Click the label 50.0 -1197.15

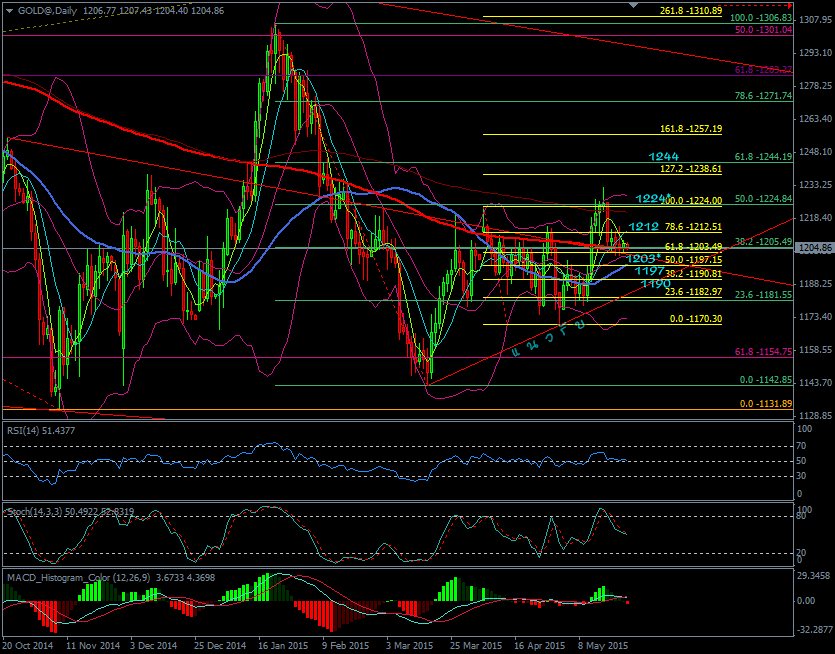693,260
